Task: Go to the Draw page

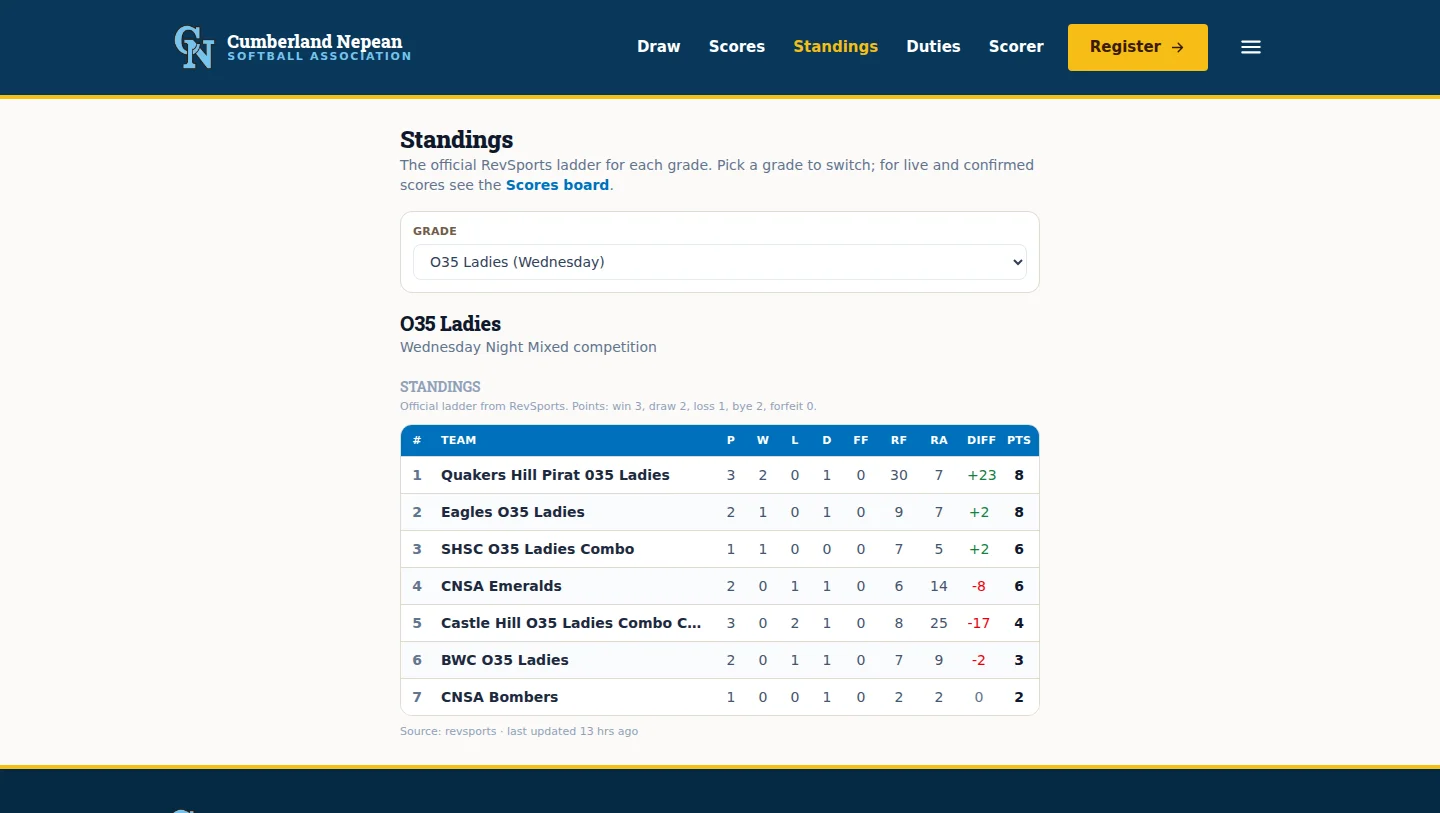Action: coord(659,47)
